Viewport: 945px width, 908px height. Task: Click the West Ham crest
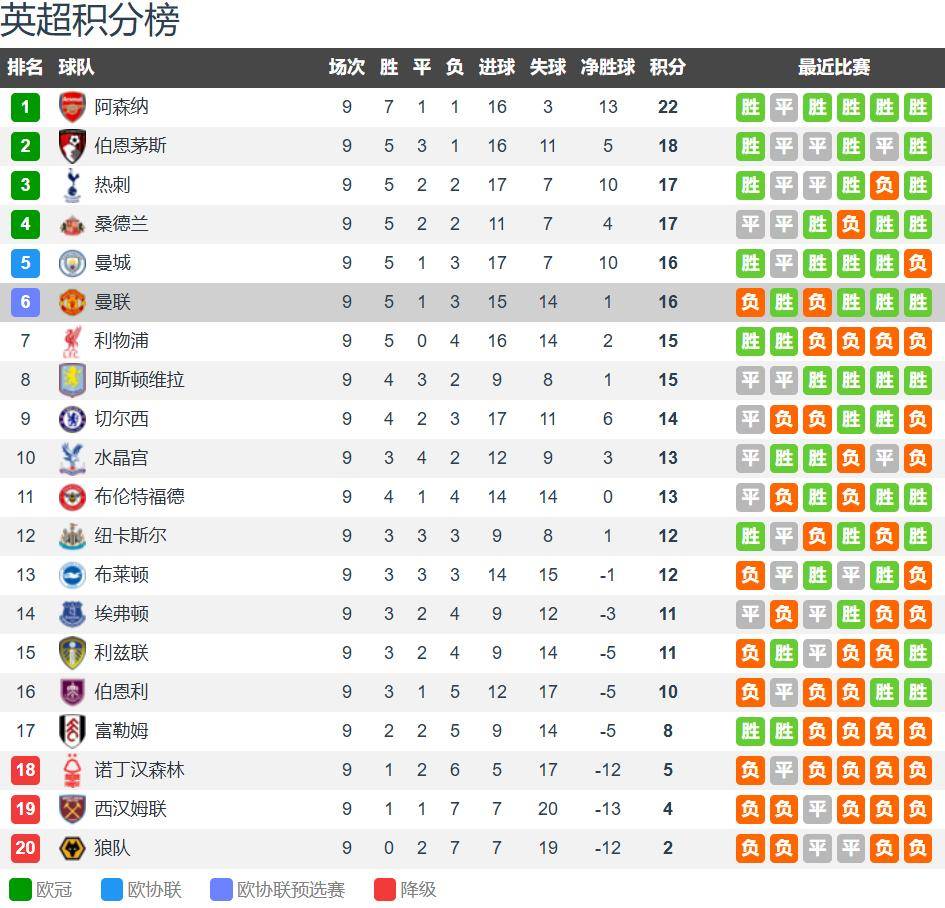tap(72, 809)
